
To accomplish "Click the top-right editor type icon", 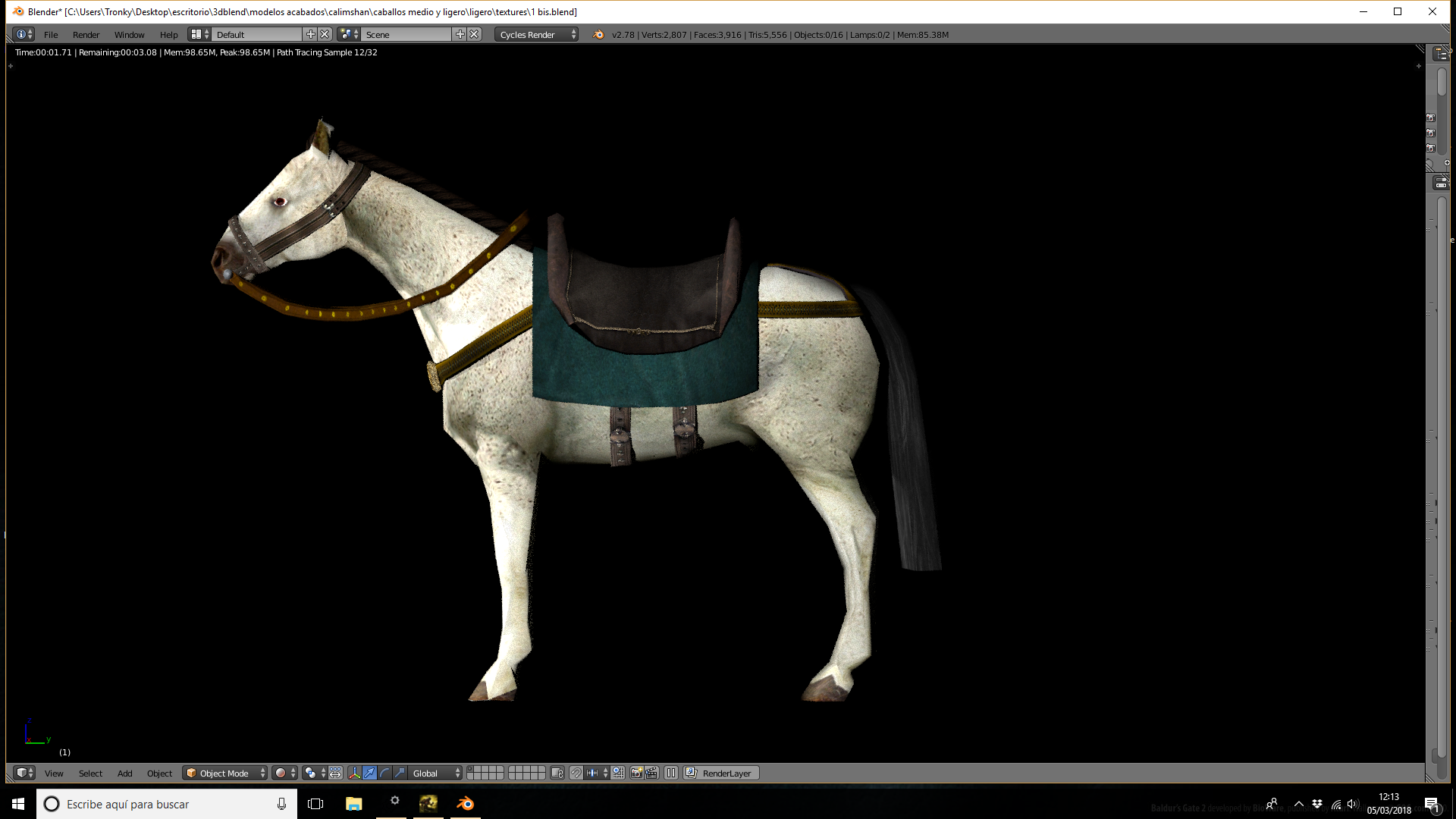I will point(1441,54).
